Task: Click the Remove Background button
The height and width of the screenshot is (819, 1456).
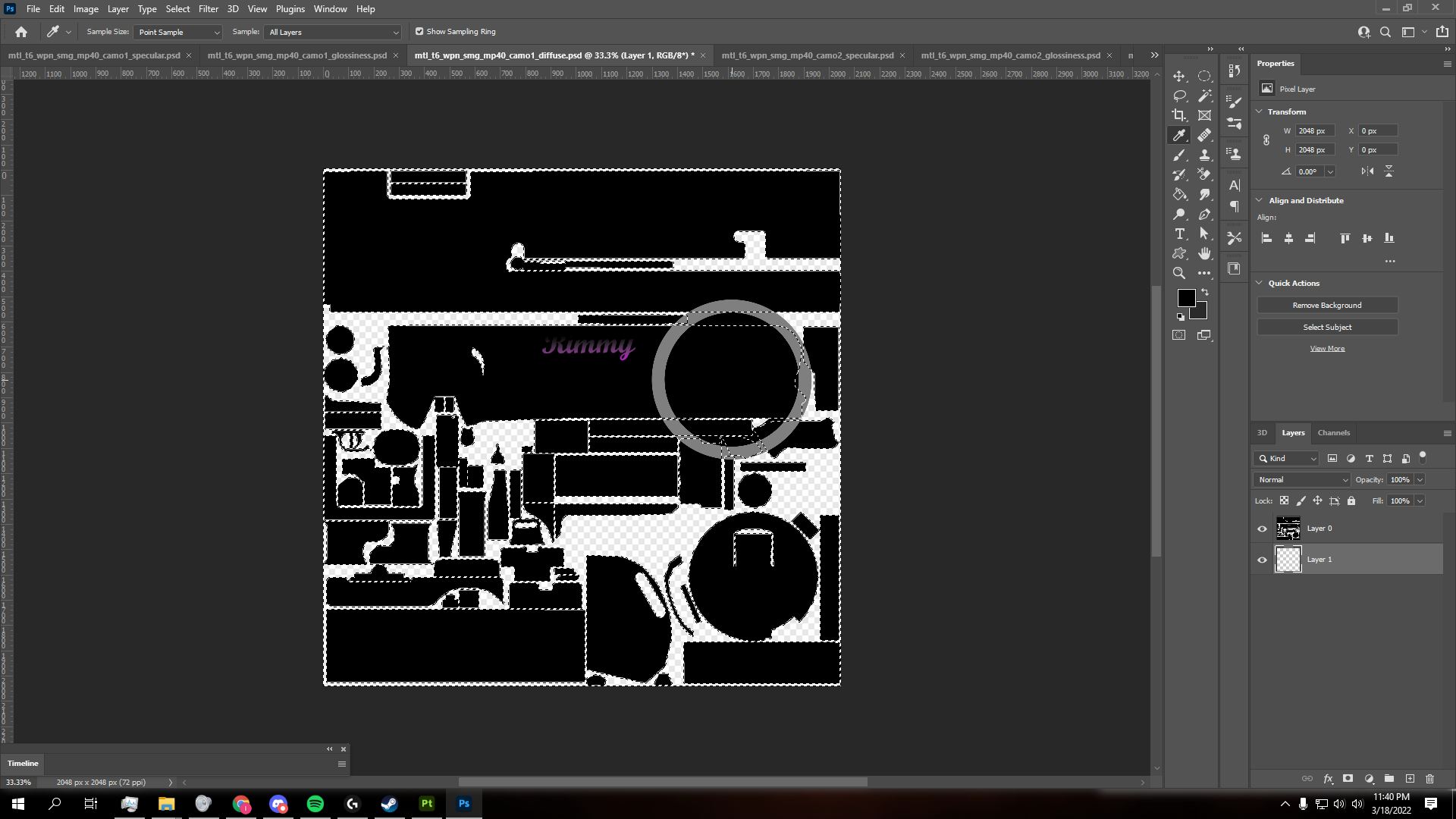Action: click(x=1327, y=305)
